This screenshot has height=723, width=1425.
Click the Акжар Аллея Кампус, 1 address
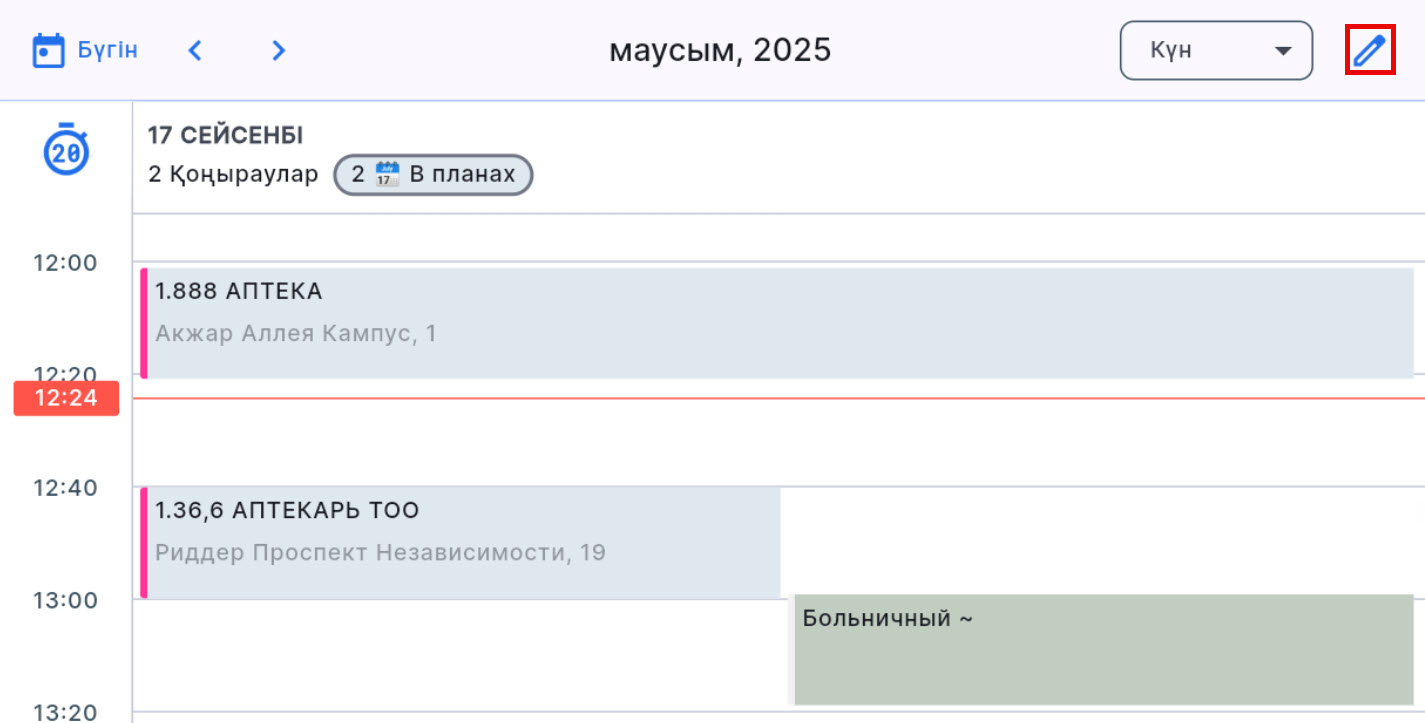tap(296, 333)
